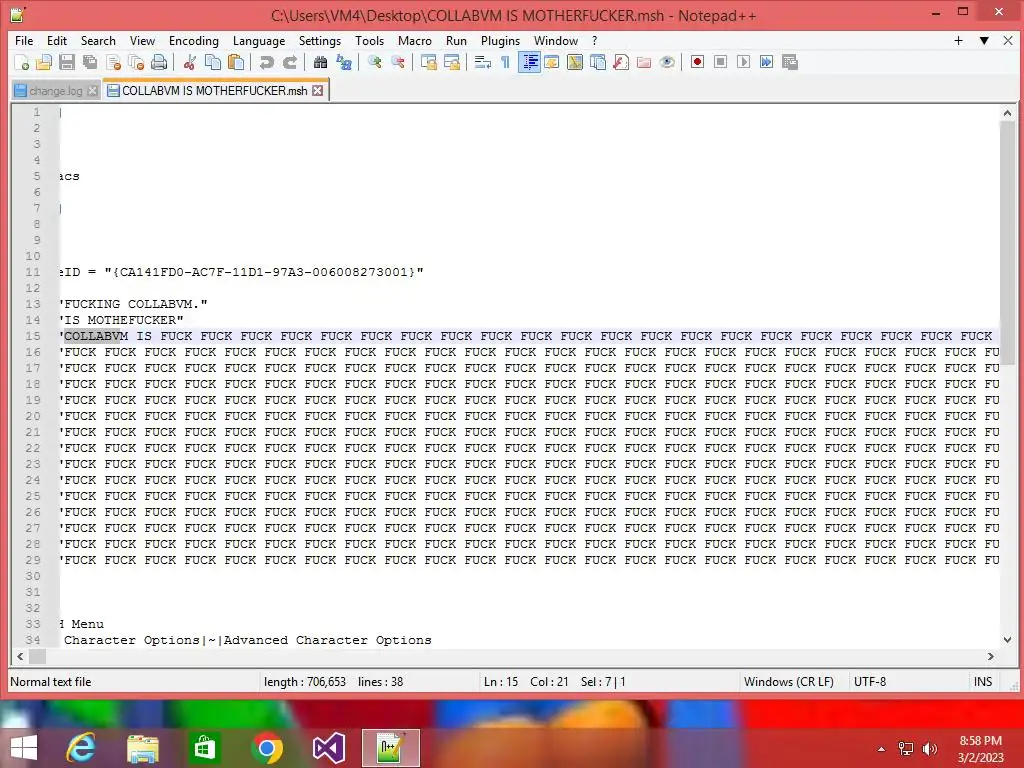Toggle file monitoring eye icon
1024x768 pixels.
tap(667, 62)
